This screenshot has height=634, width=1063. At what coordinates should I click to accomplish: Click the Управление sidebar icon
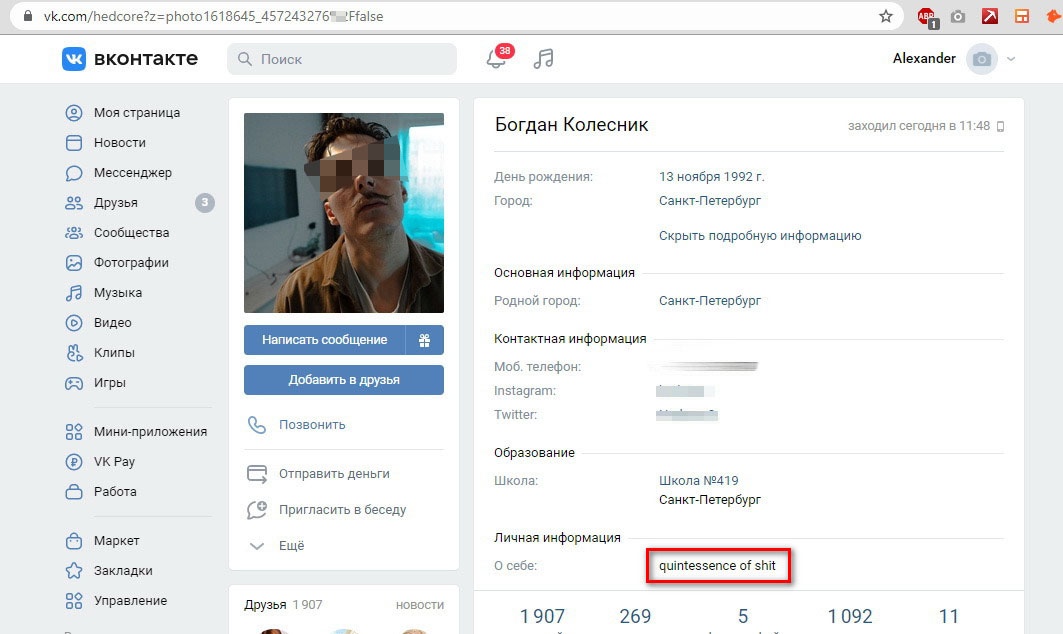pos(73,601)
